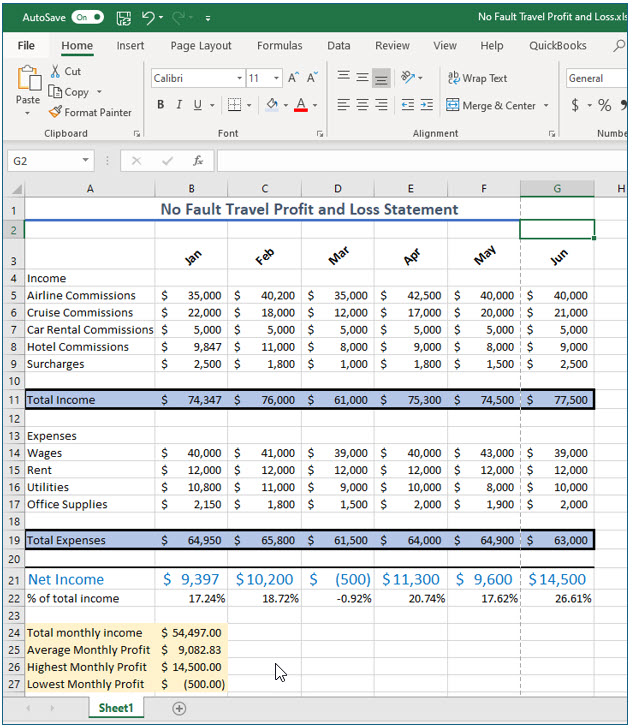Viewport: 632px width, 728px height.
Task: Open the font size 11 dropdown
Action: 276,78
